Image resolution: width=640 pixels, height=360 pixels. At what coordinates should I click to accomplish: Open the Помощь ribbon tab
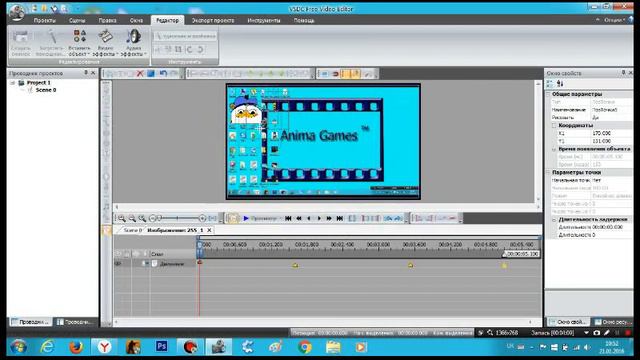[304, 20]
